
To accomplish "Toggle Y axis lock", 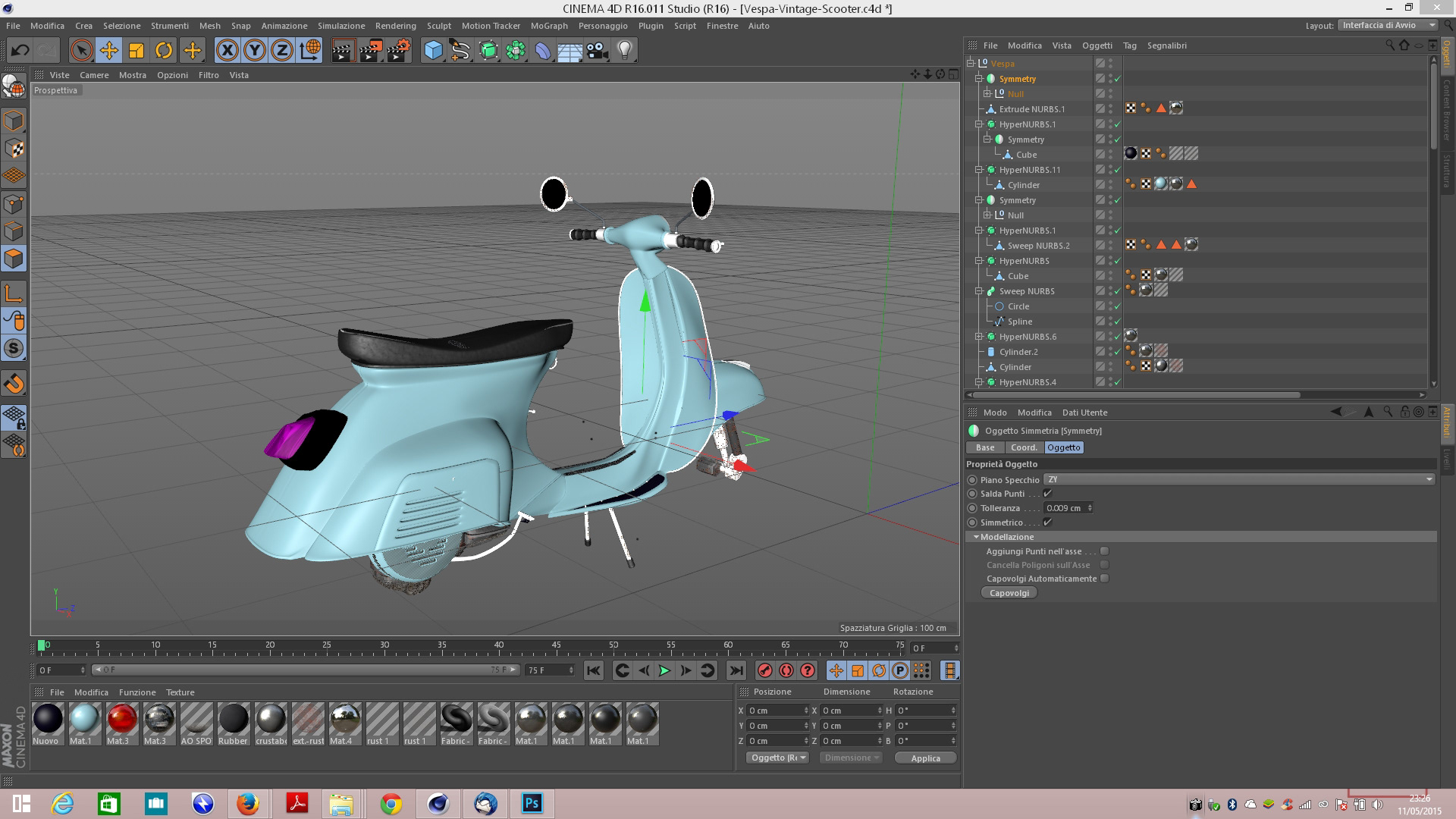I will [x=255, y=51].
